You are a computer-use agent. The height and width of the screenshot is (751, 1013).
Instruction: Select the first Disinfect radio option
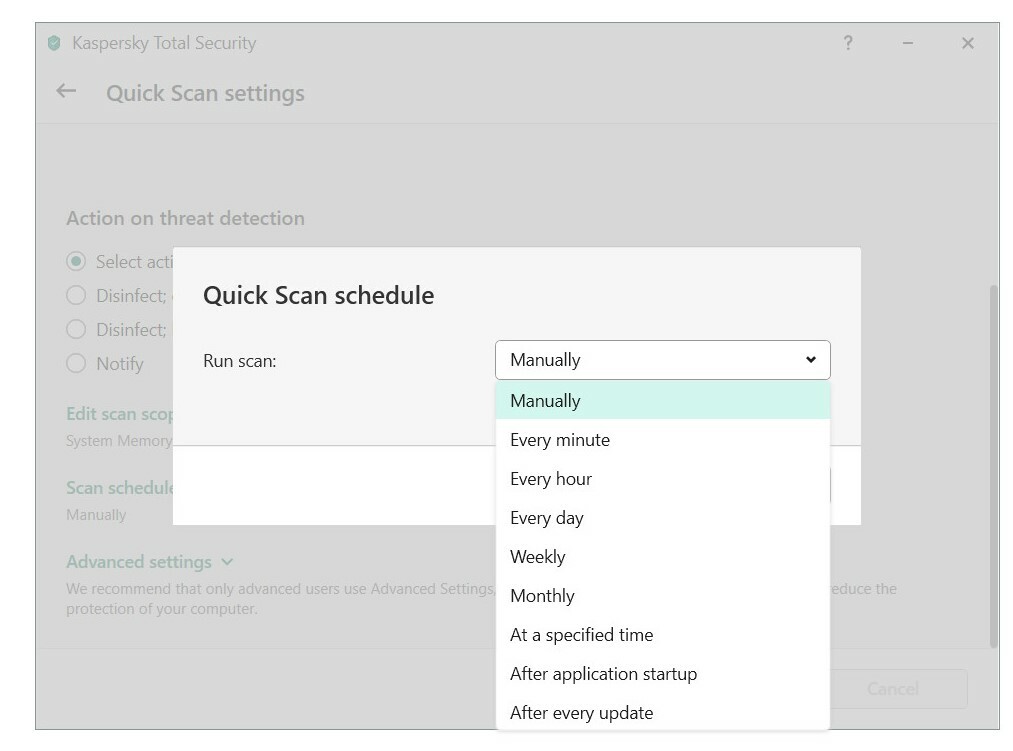76,295
